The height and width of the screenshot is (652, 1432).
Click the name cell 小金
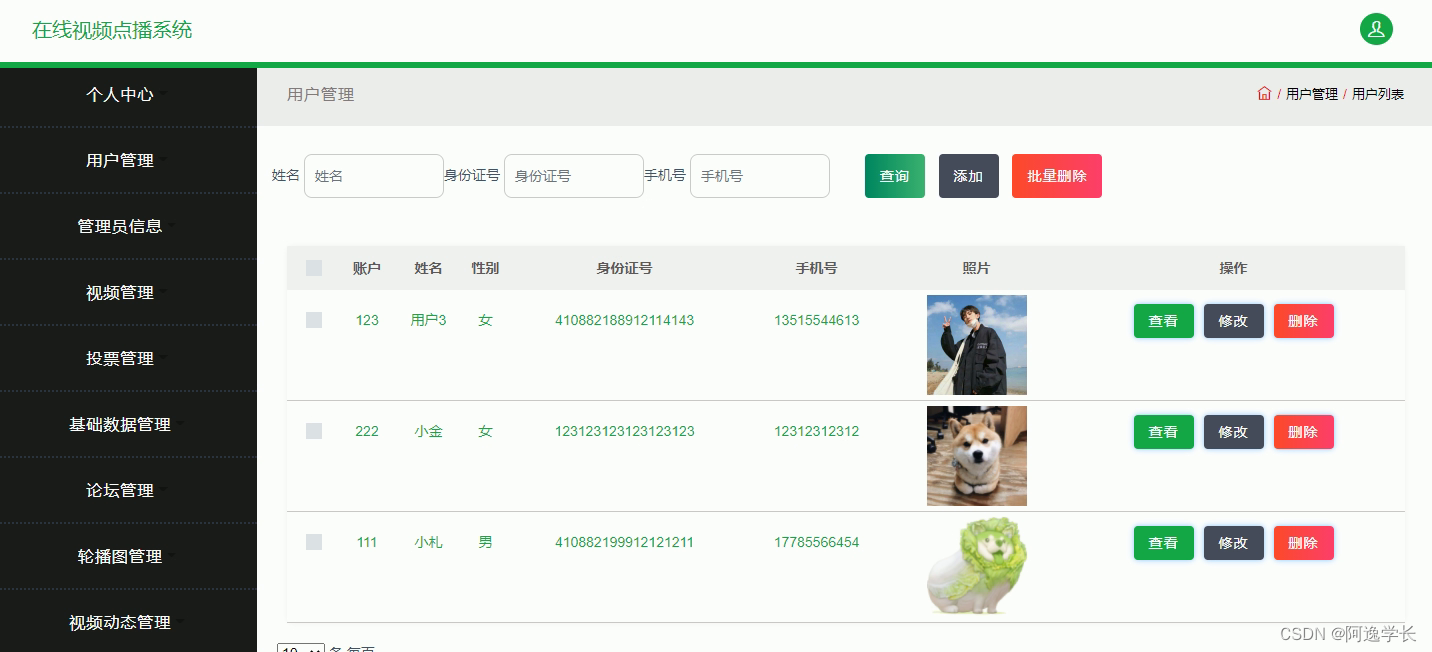(x=429, y=431)
